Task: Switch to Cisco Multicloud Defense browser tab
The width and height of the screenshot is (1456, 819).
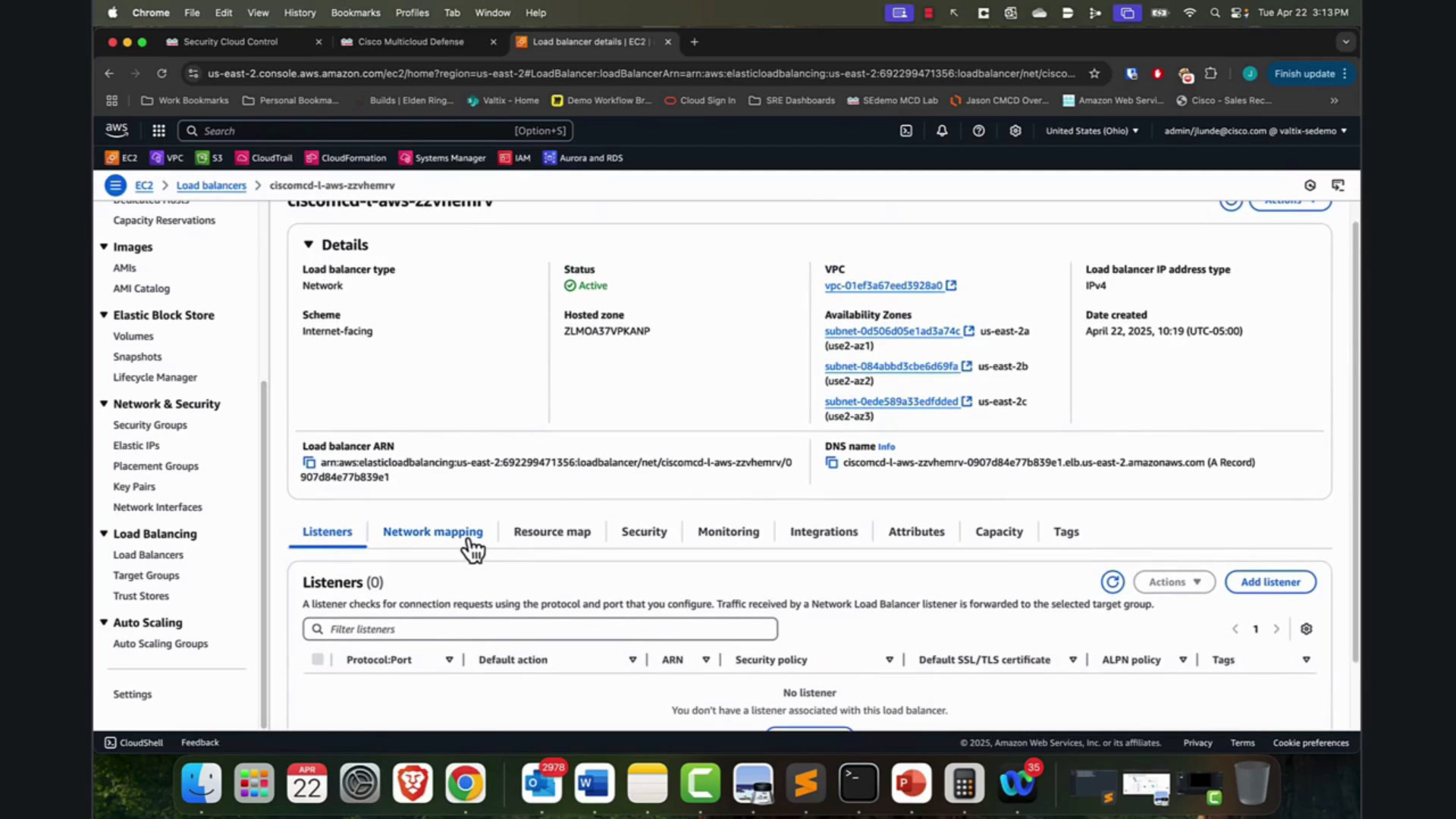Action: pos(410,42)
